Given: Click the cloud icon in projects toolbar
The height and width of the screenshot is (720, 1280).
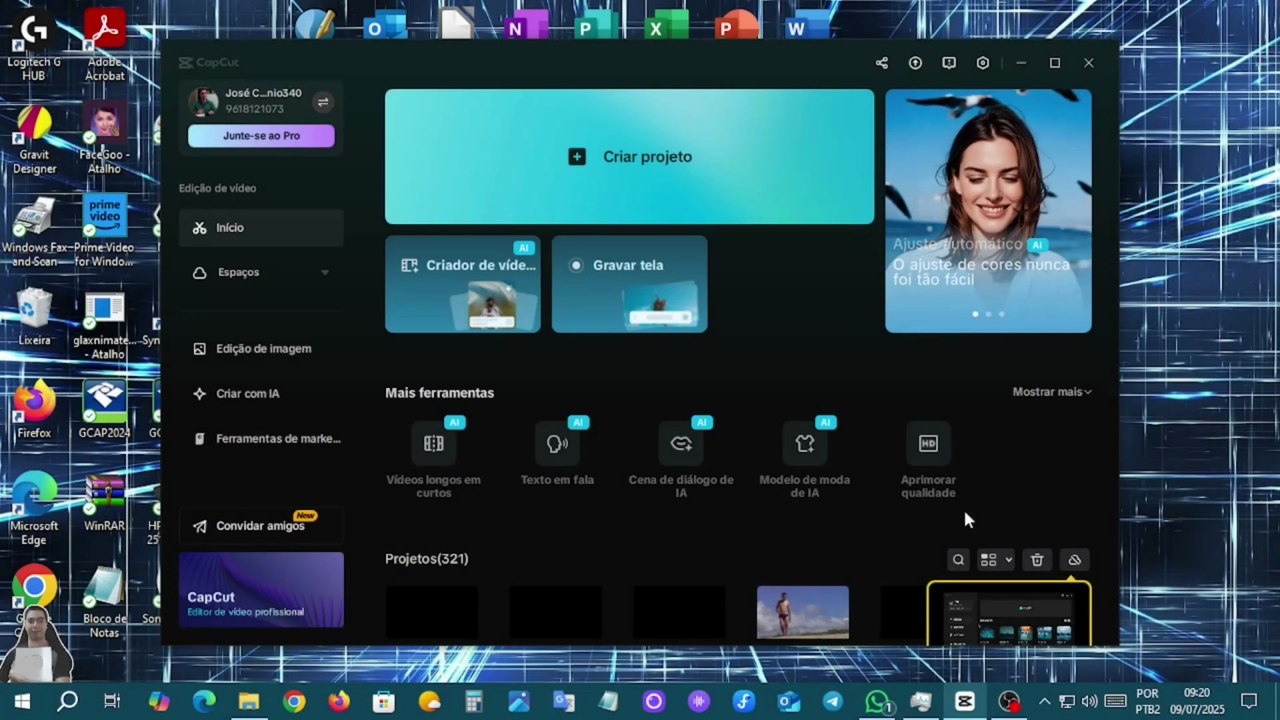Looking at the screenshot, I should click(1074, 560).
